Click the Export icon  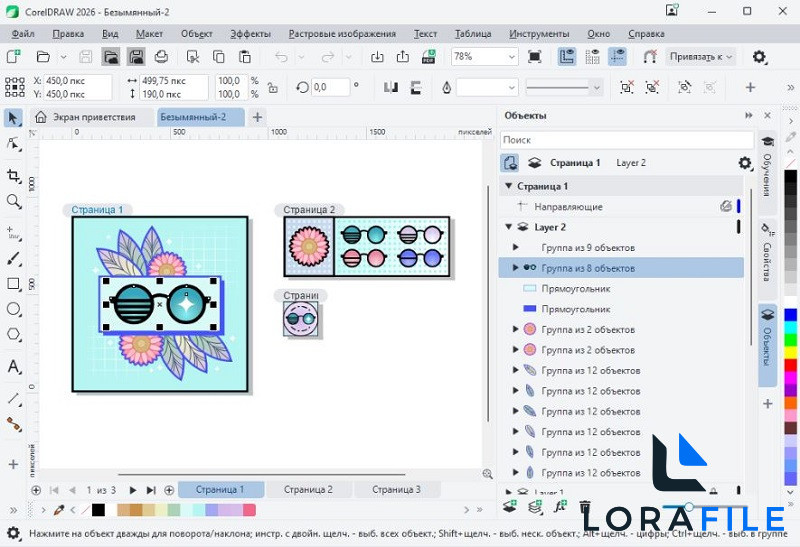(x=403, y=56)
